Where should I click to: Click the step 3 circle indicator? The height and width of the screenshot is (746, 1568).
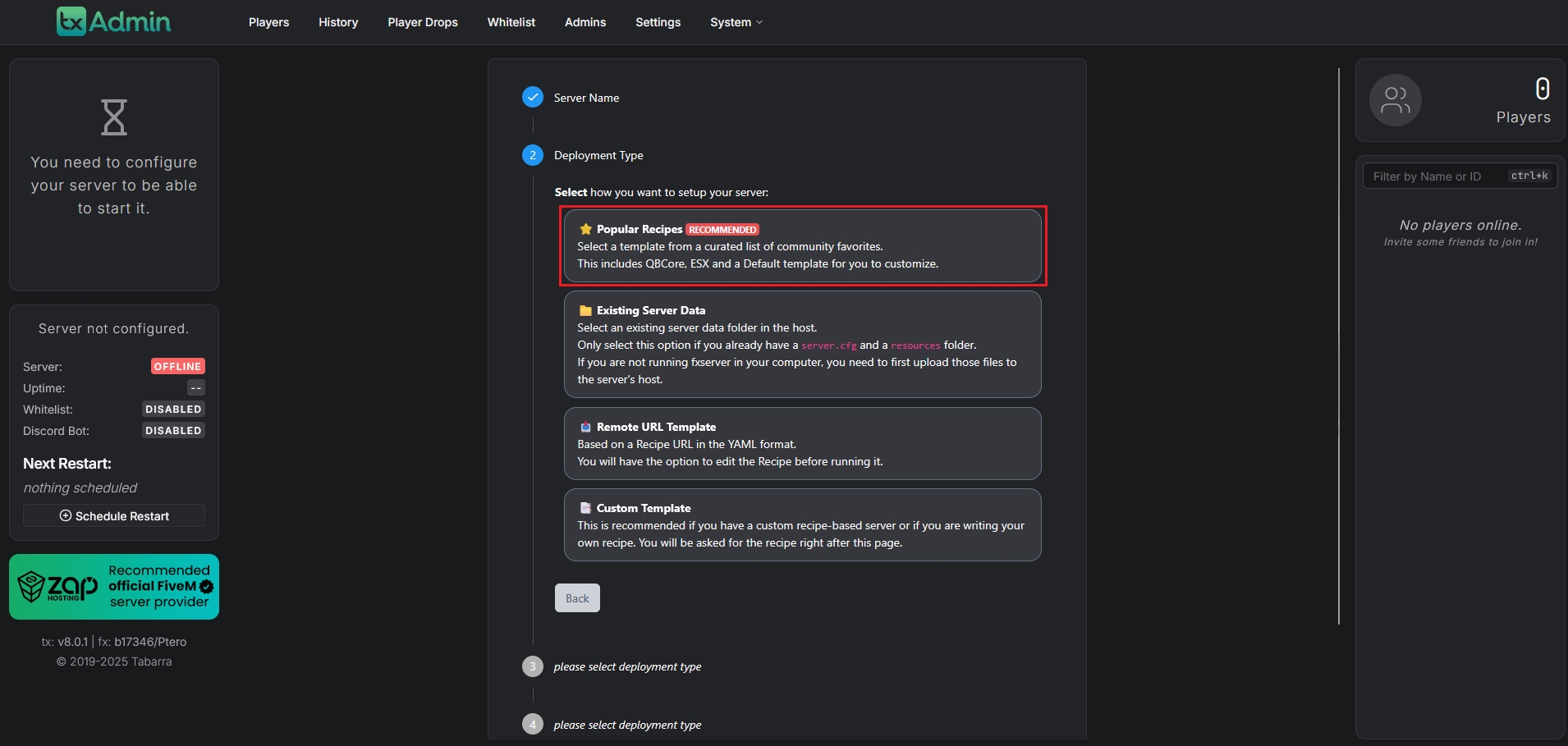pos(533,666)
